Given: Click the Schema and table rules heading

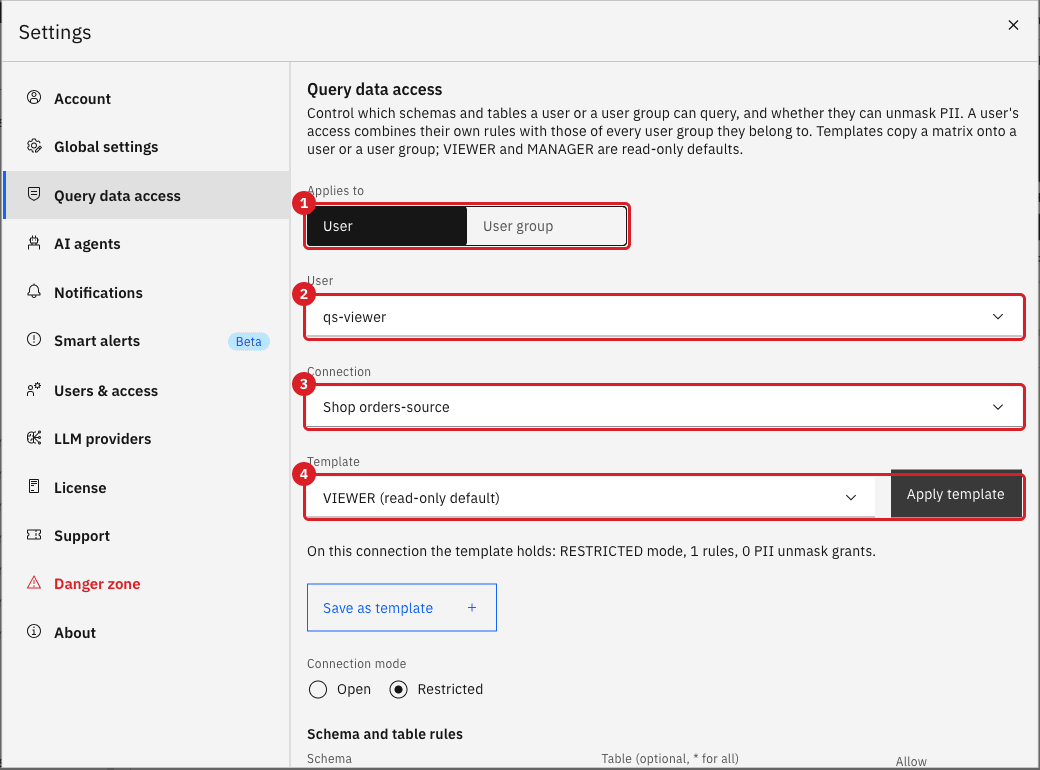Looking at the screenshot, I should [x=385, y=734].
